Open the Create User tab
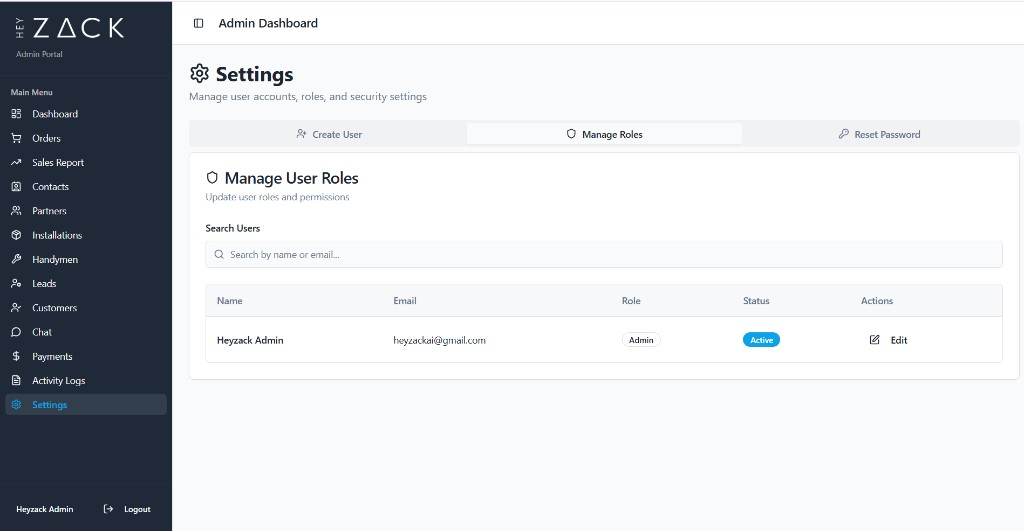 328,134
